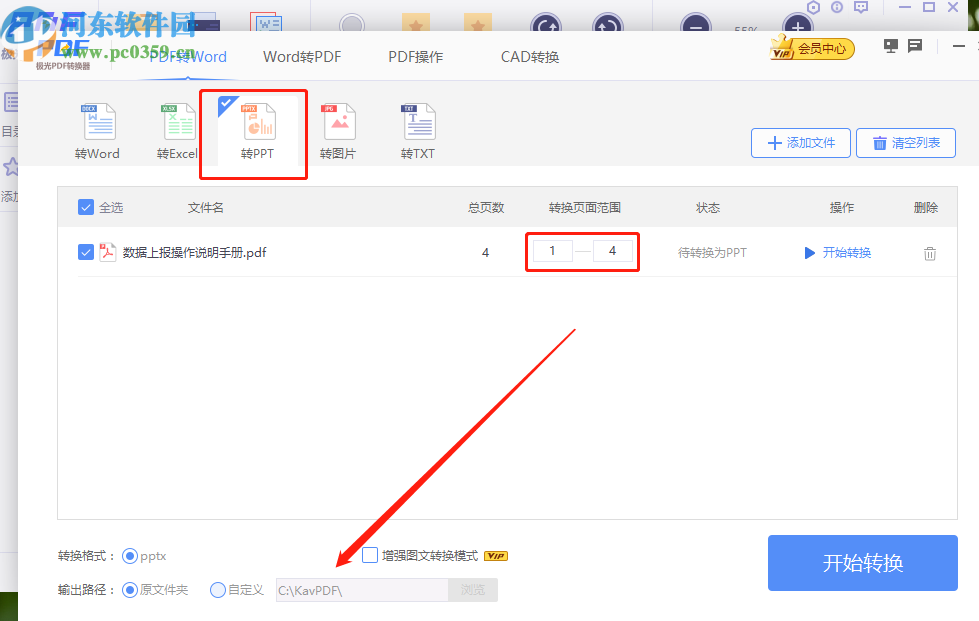Viewport: 979px width, 621px height.
Task: Toggle the 全选 select-all checkbox
Action: click(x=86, y=207)
